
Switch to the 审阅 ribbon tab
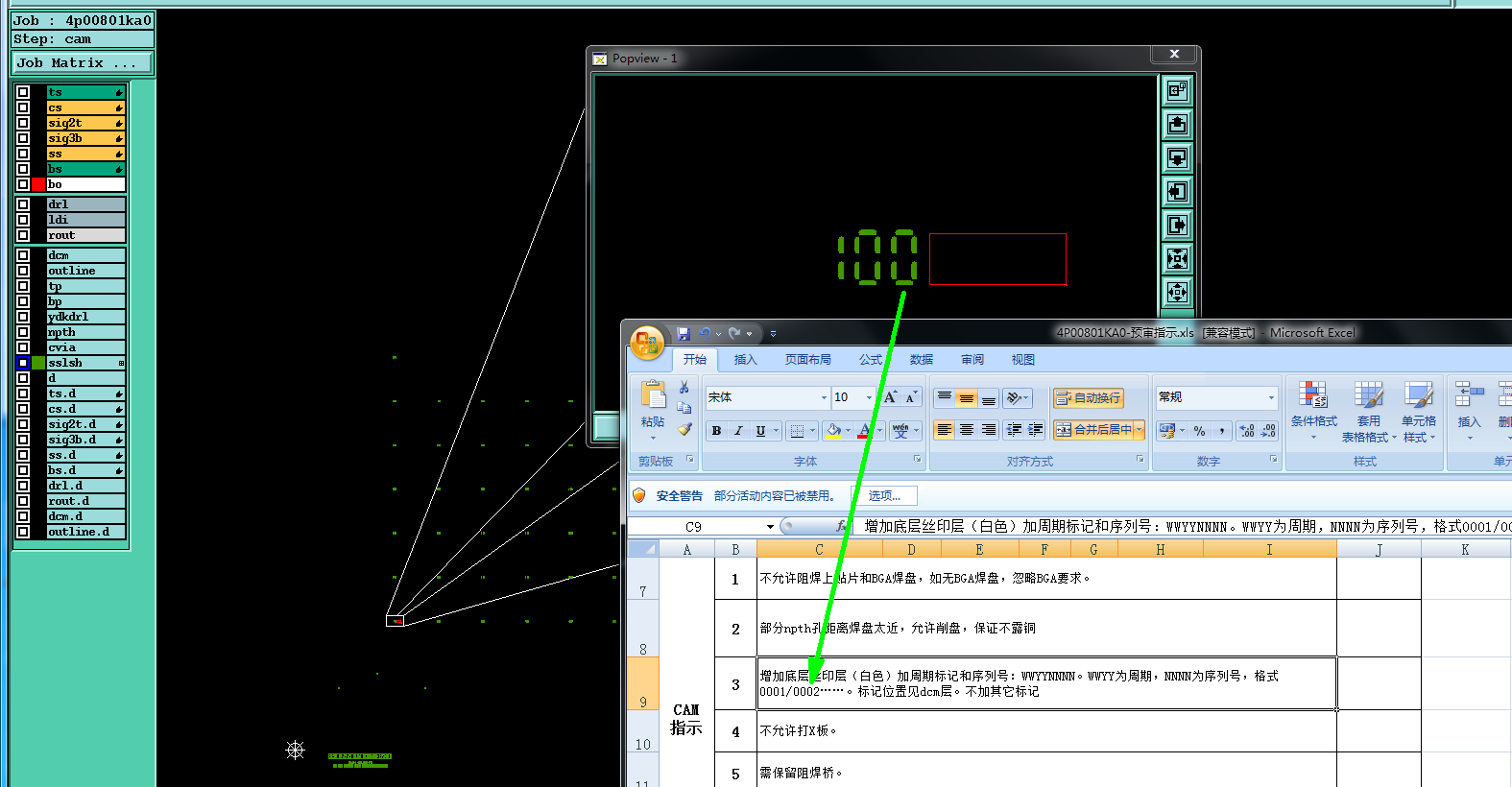pos(972,360)
